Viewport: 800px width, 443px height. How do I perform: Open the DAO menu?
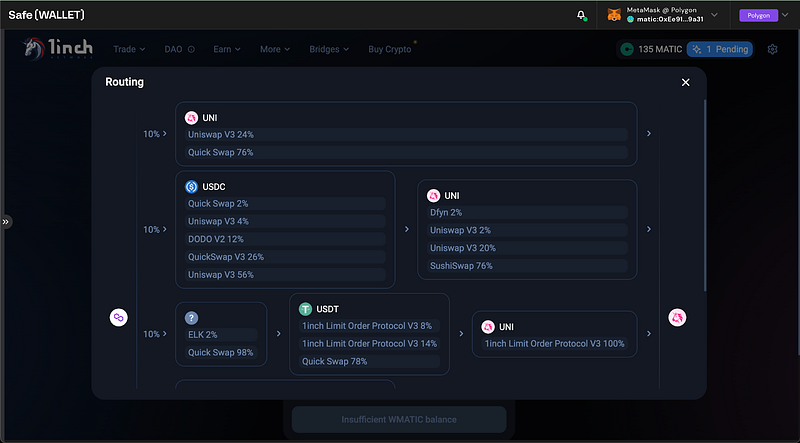pyautogui.click(x=180, y=49)
